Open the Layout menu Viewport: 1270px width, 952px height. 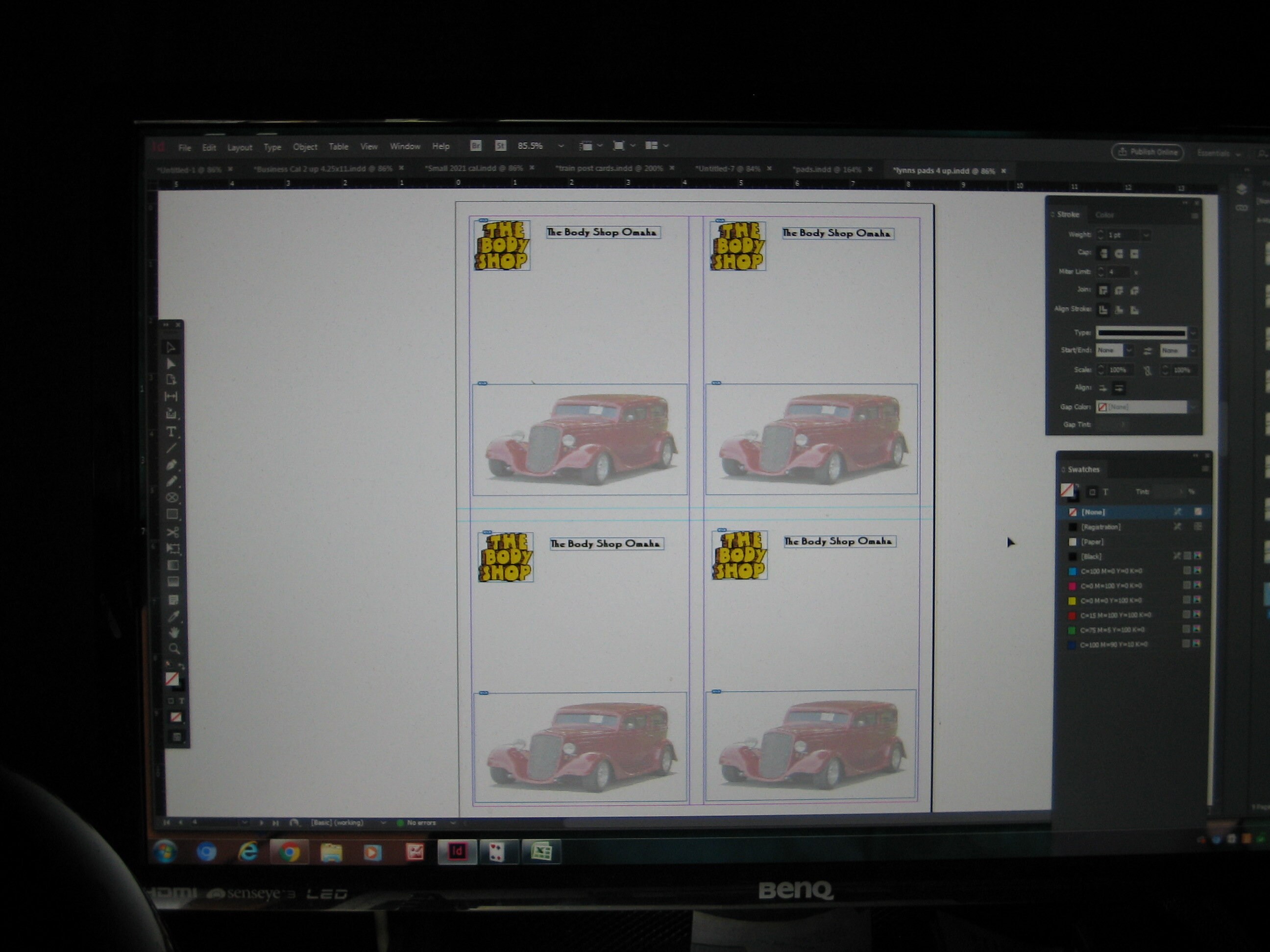pyautogui.click(x=240, y=147)
